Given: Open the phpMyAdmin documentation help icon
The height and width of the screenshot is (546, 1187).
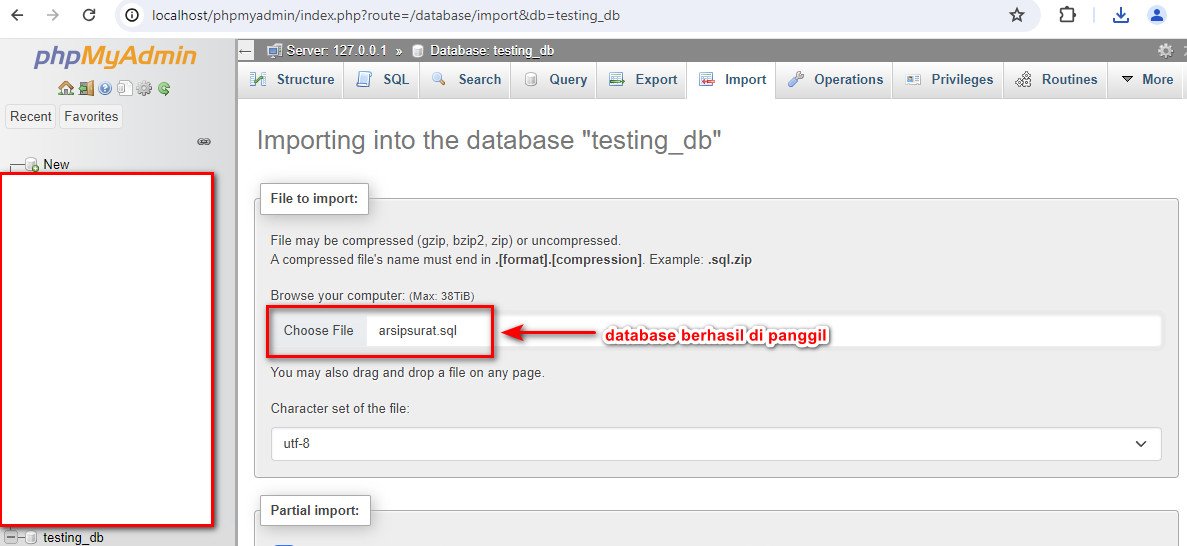Looking at the screenshot, I should coord(105,89).
